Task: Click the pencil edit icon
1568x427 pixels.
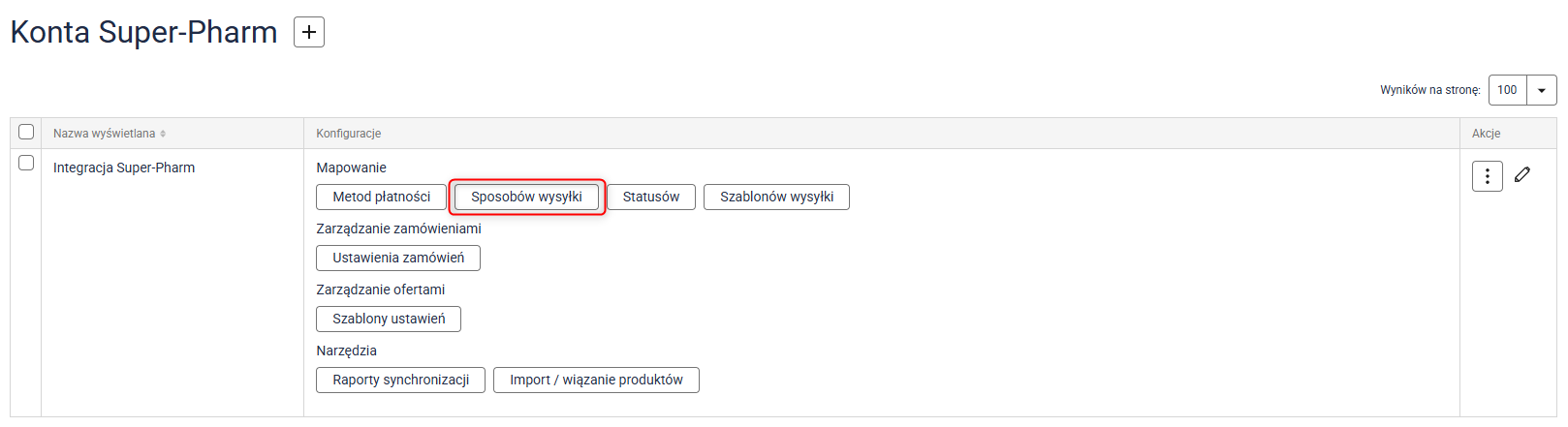Action: coord(1522,174)
